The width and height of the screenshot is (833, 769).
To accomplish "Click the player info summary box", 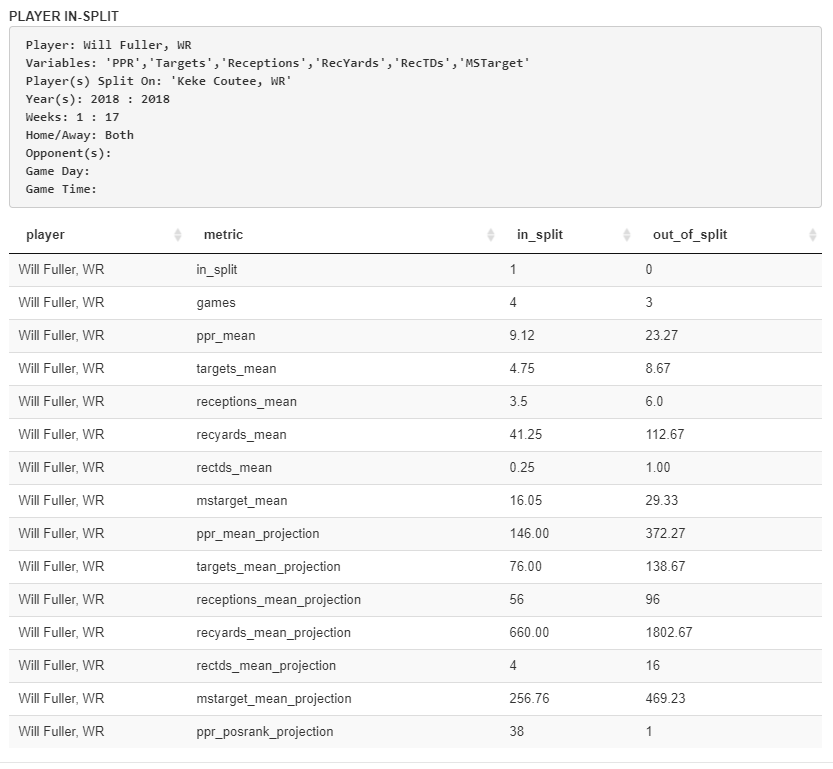I will click(415, 117).
